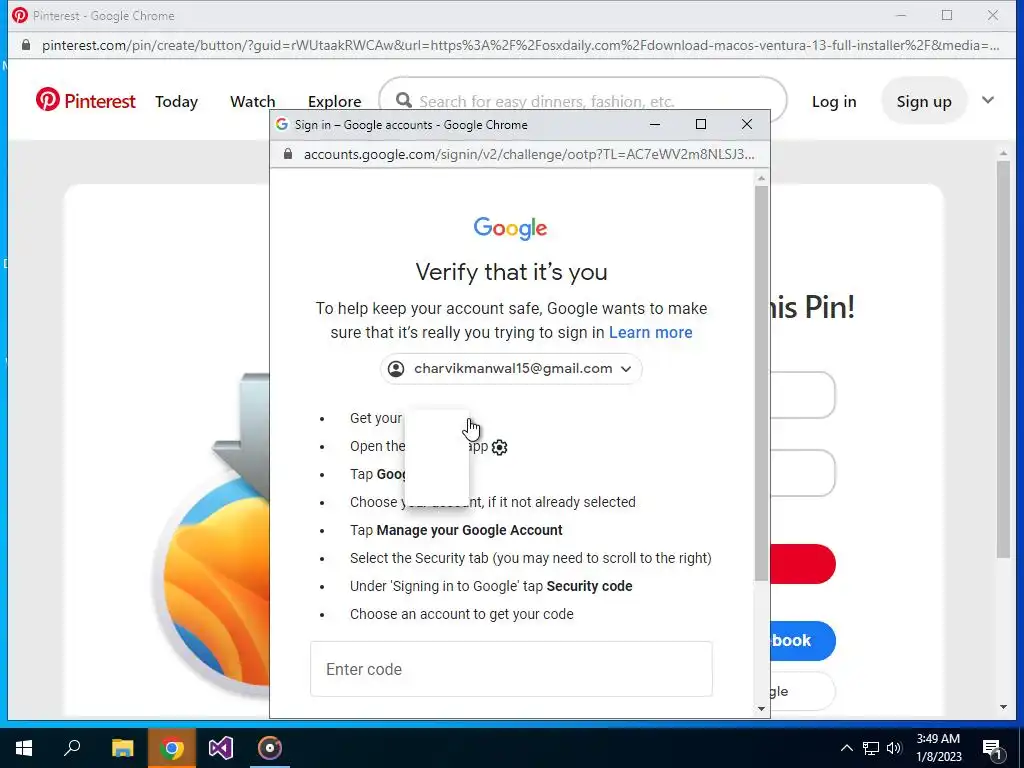Click the 'Verify that it's you' heading

click(511, 272)
